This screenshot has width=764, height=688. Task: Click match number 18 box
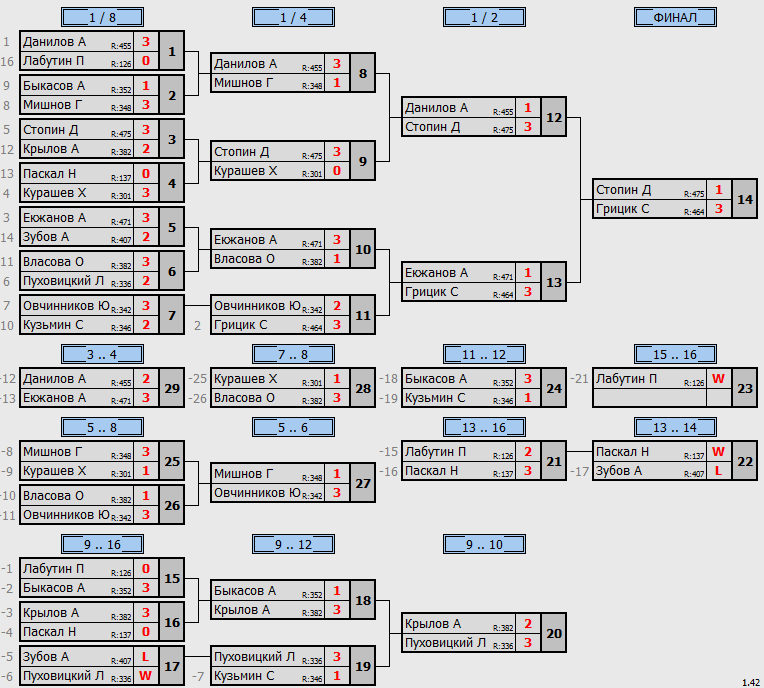click(363, 600)
